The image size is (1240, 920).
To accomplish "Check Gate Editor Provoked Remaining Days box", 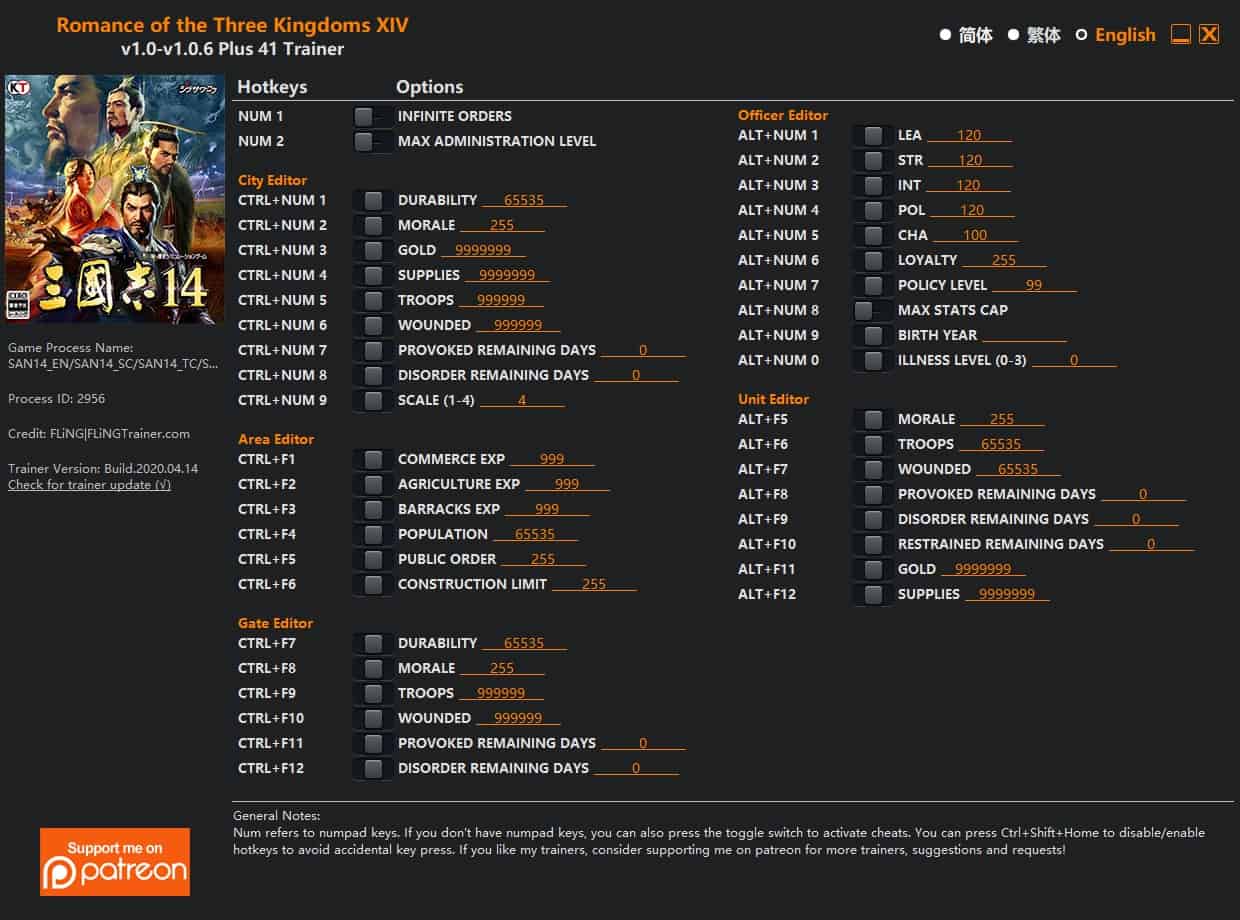I will (373, 743).
